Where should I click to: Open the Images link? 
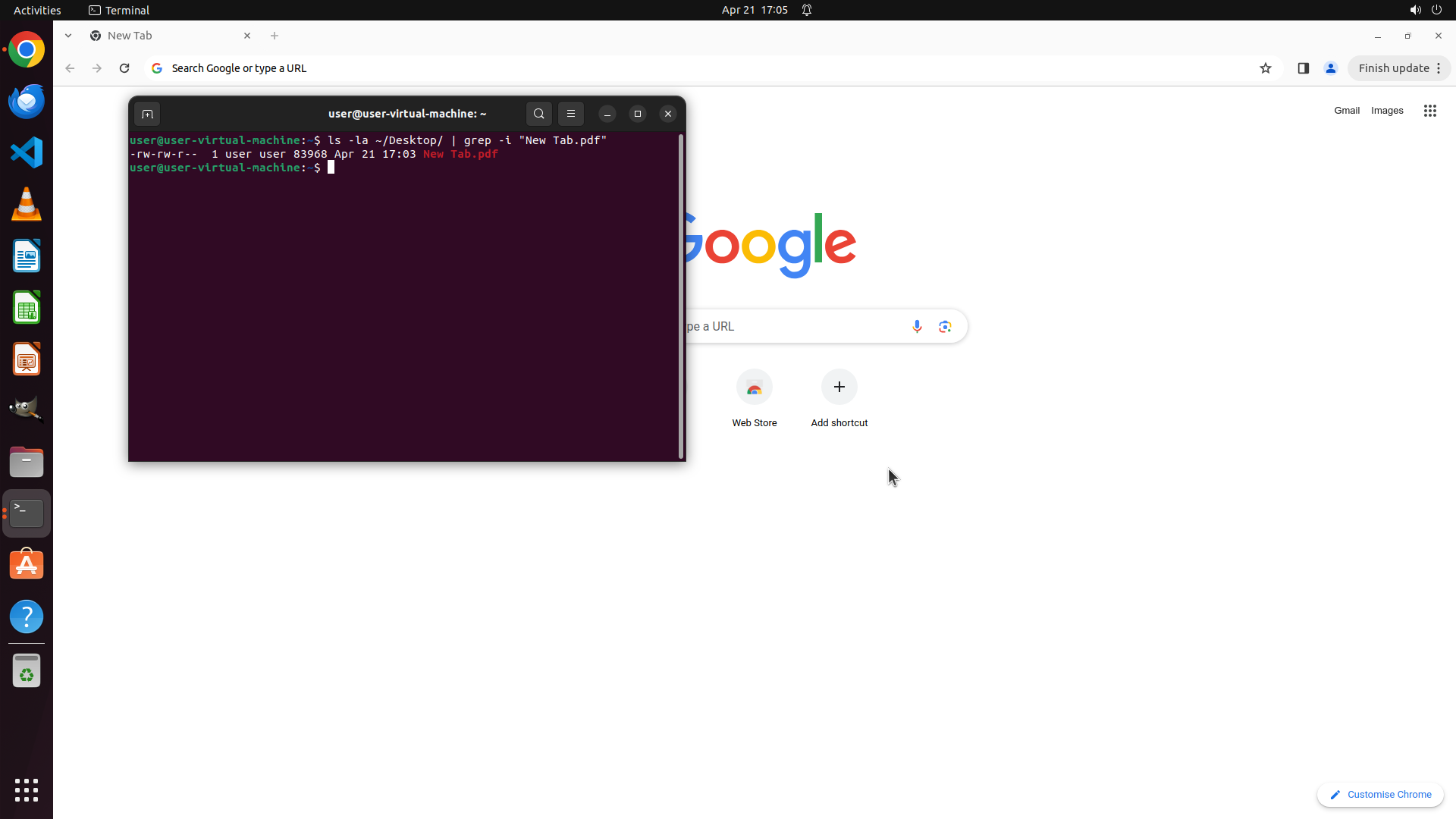click(x=1386, y=111)
